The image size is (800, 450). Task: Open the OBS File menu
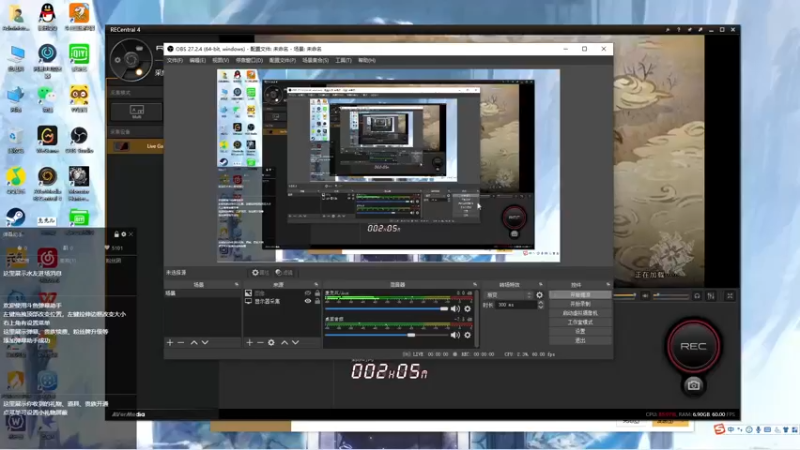tap(174, 60)
